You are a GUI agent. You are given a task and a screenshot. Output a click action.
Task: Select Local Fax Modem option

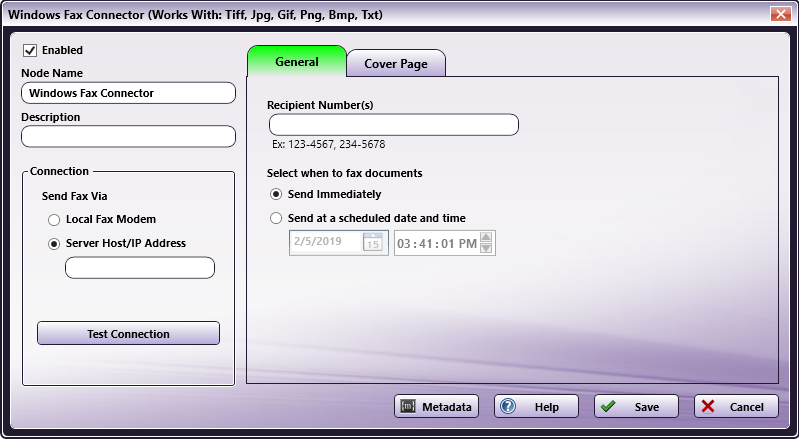coord(54,220)
